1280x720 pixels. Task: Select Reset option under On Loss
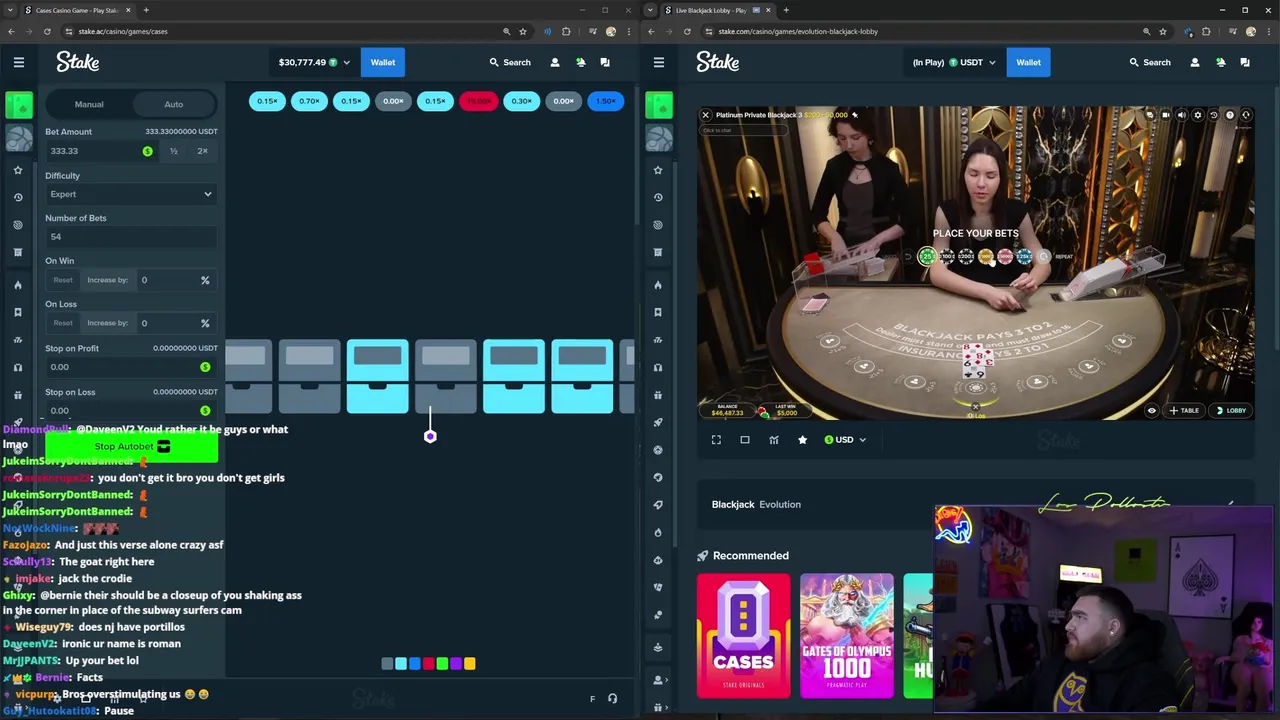[63, 323]
